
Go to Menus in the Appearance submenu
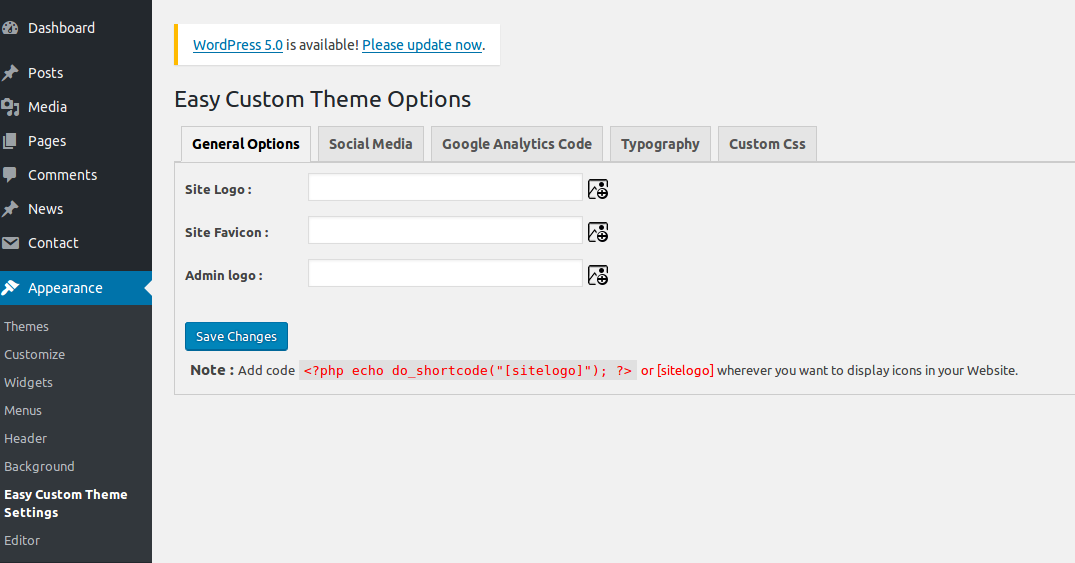[x=23, y=410]
